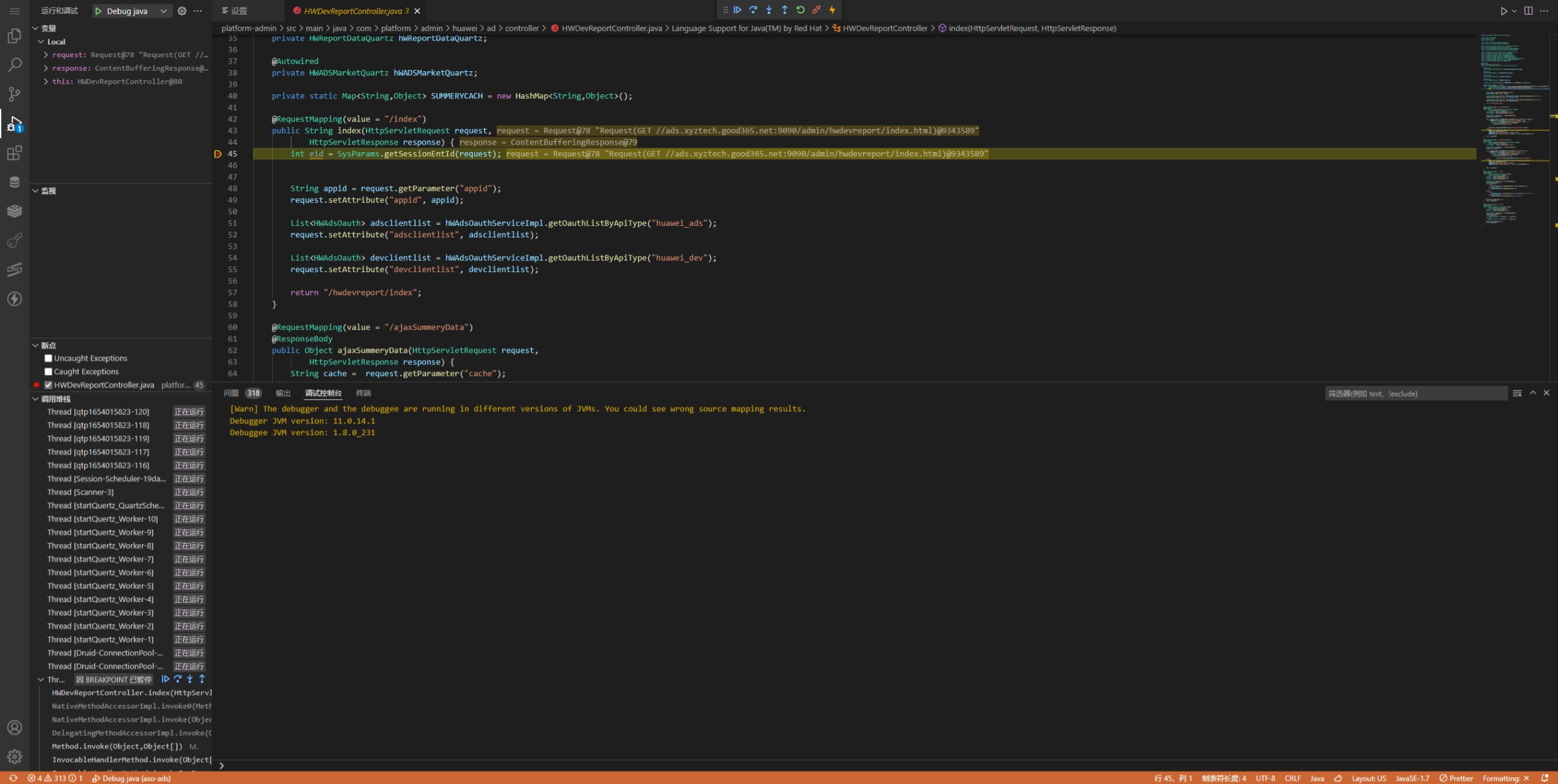Screen dimensions: 1558x784
Task: Click the debug console REPL input prompt
Action: pos(886,765)
